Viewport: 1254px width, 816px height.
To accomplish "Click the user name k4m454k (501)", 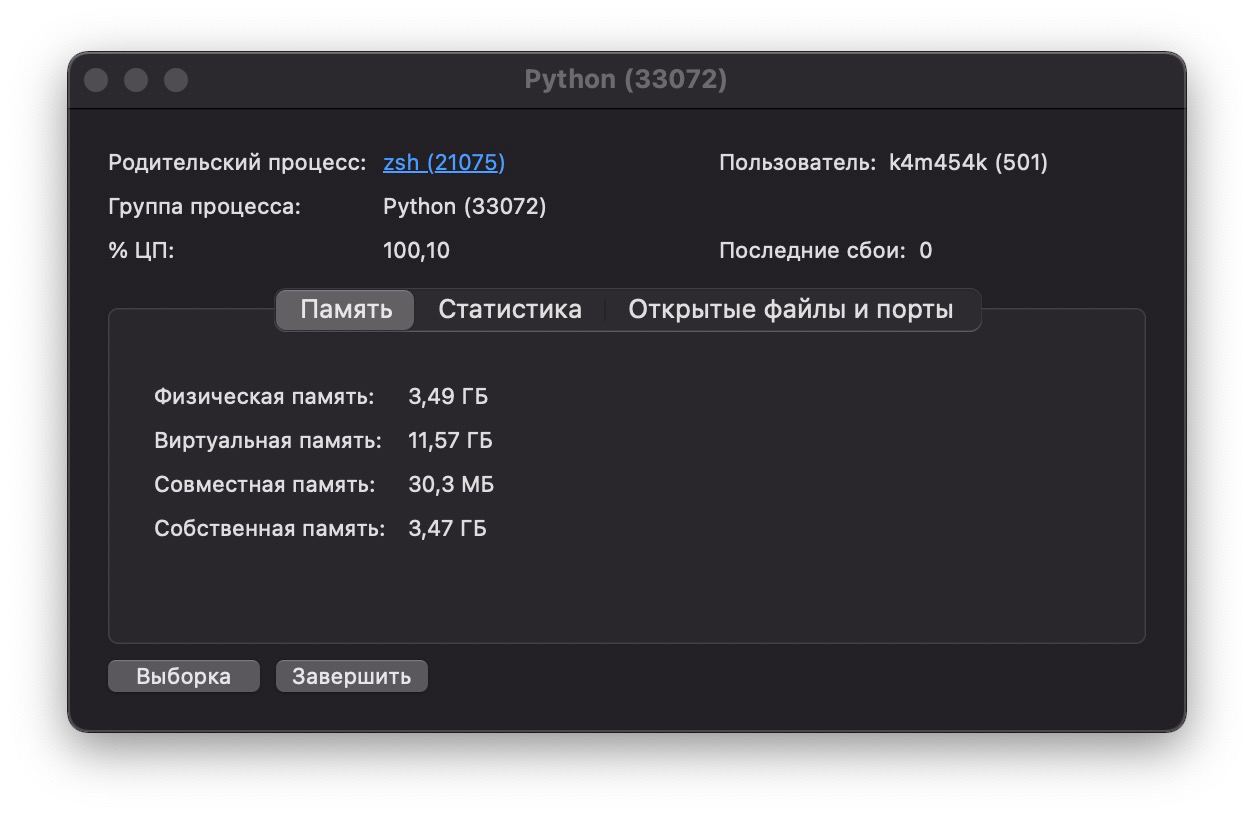I will point(968,163).
